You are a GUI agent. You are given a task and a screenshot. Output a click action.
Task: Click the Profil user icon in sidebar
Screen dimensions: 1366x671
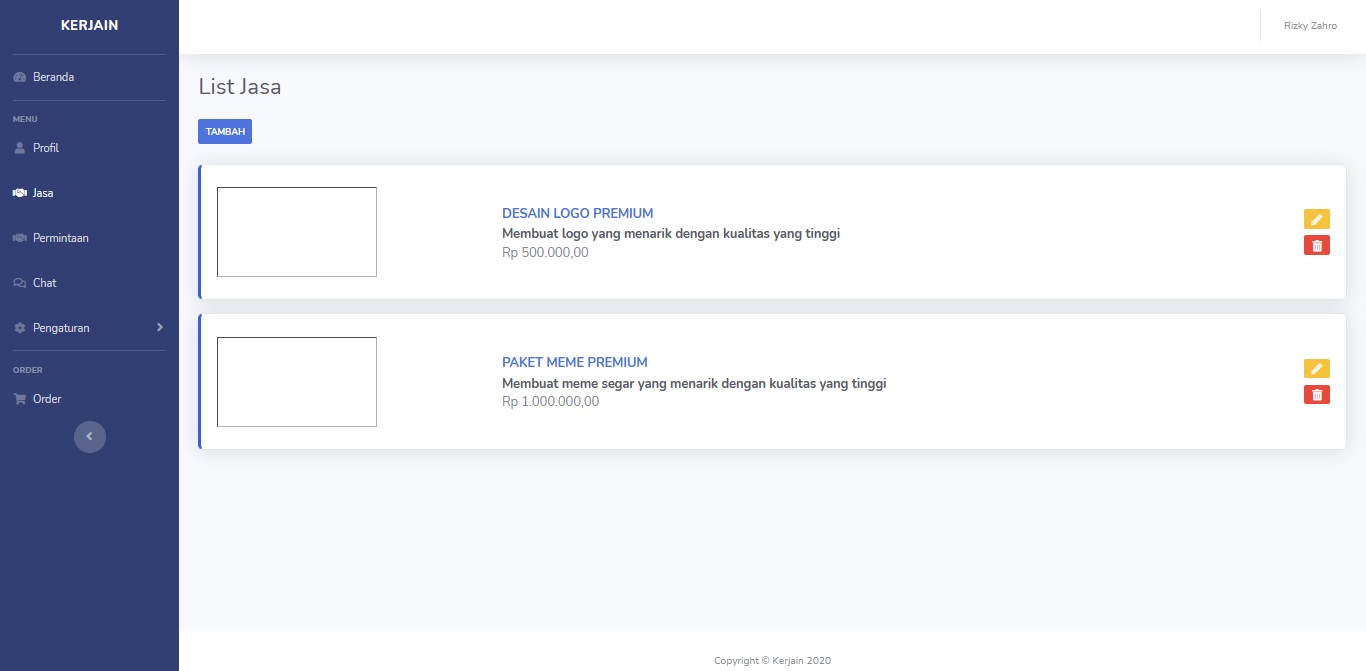pos(19,148)
